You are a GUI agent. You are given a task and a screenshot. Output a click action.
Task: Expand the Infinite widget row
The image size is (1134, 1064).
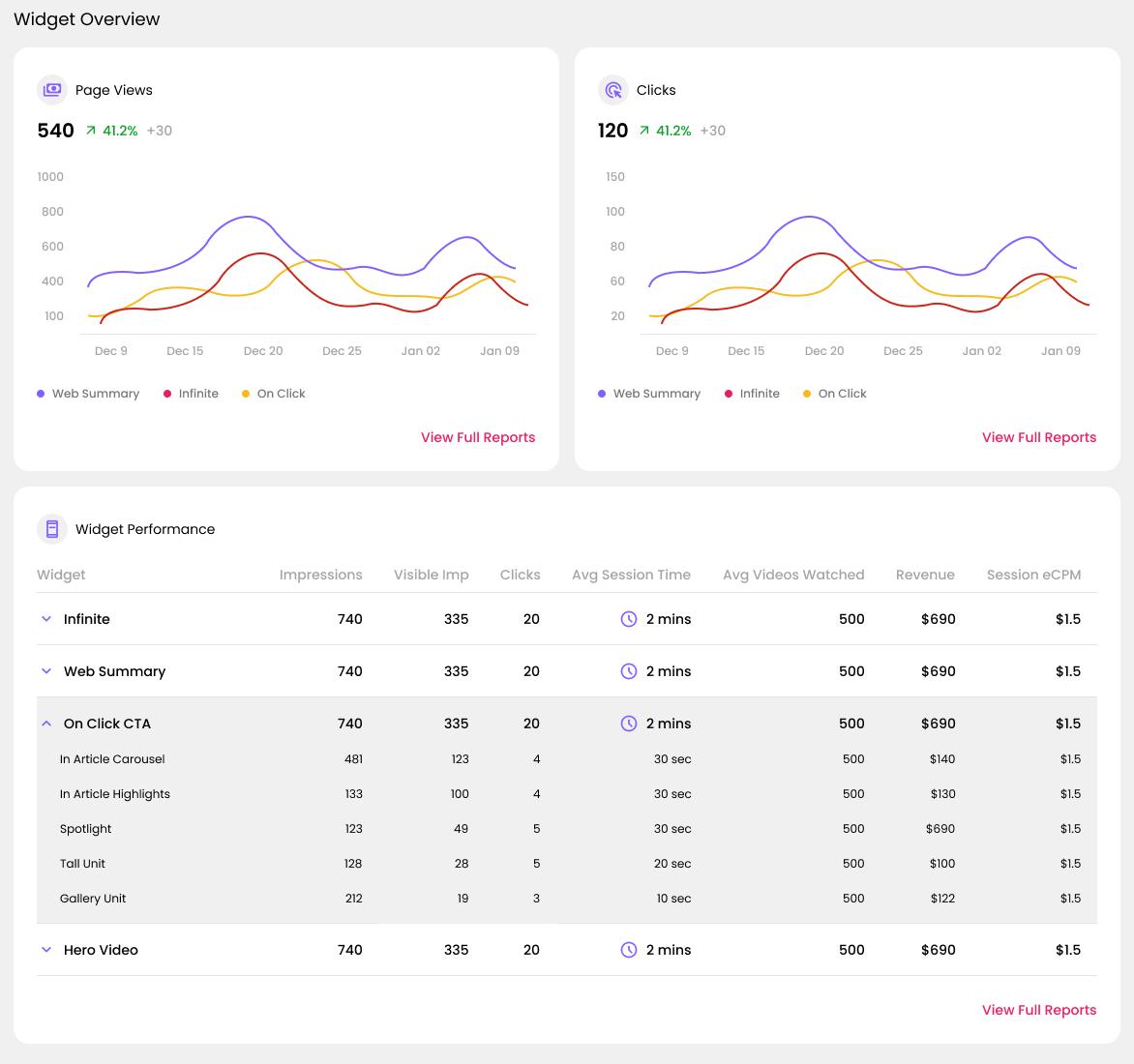coord(46,619)
